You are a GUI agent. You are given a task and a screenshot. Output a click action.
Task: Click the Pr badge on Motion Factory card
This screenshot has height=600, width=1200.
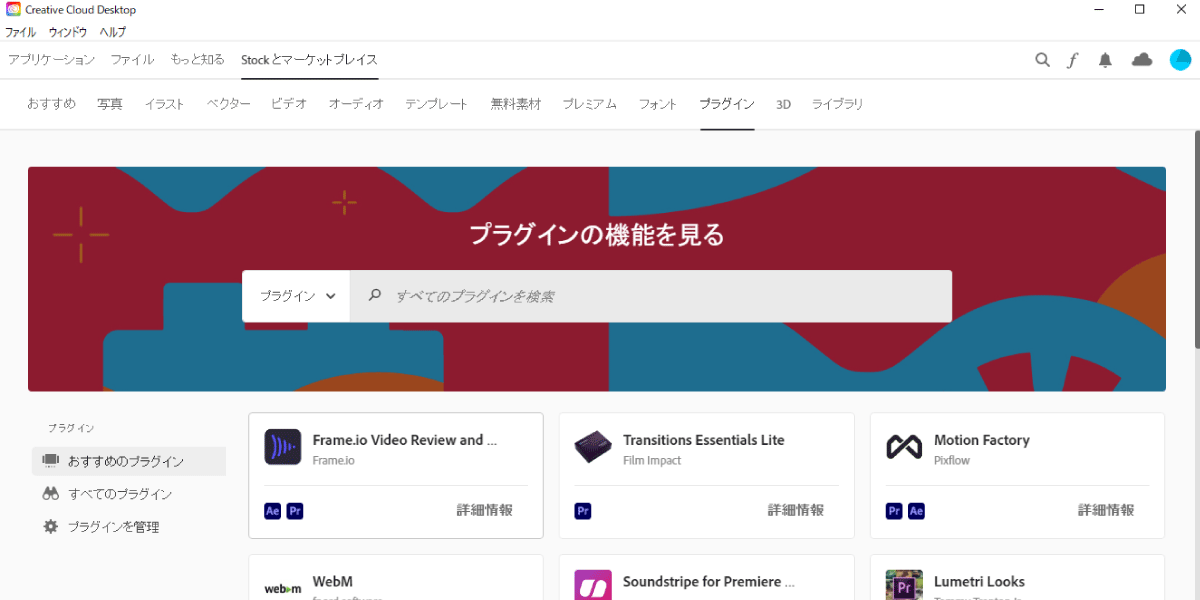(894, 511)
